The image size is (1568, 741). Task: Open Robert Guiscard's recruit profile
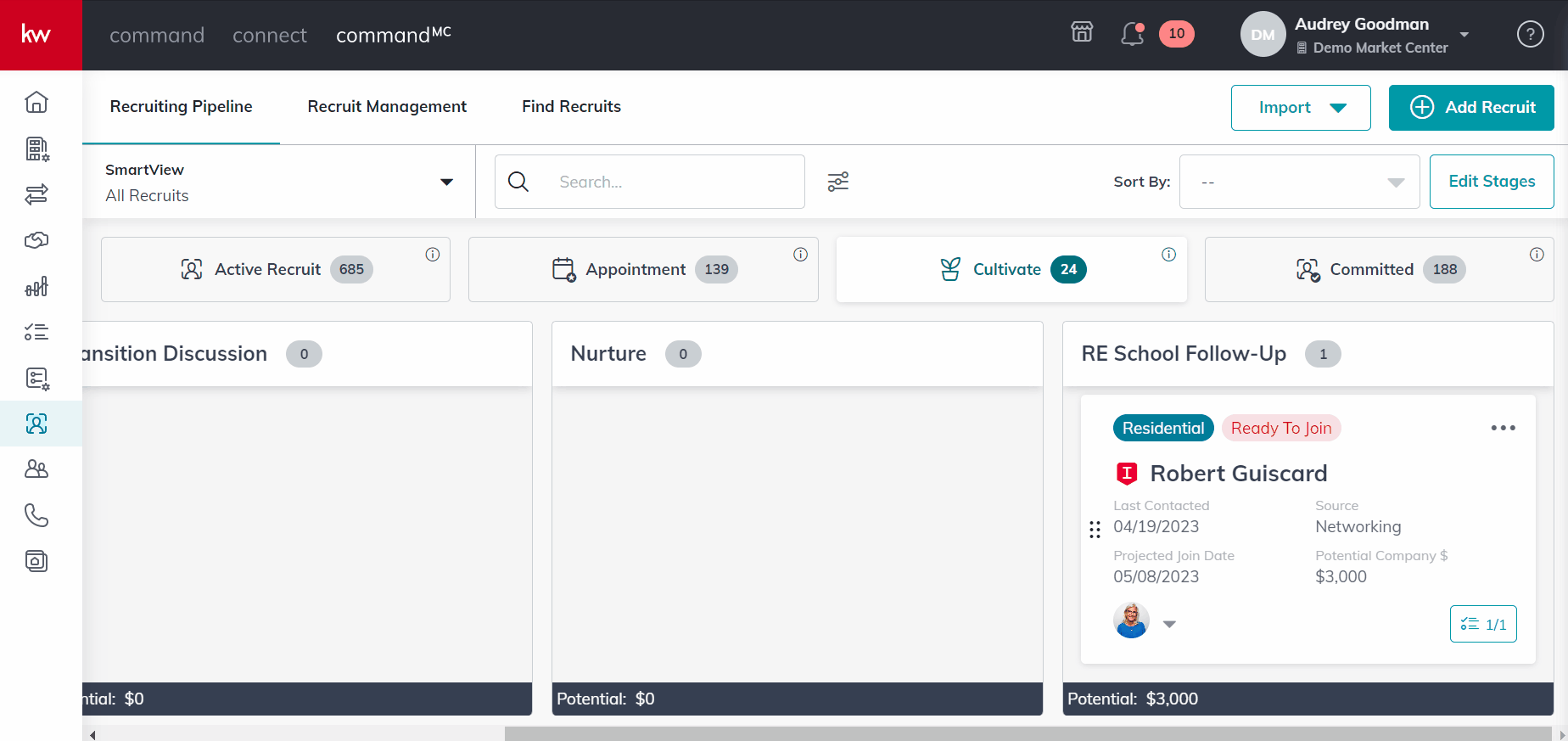coord(1239,474)
